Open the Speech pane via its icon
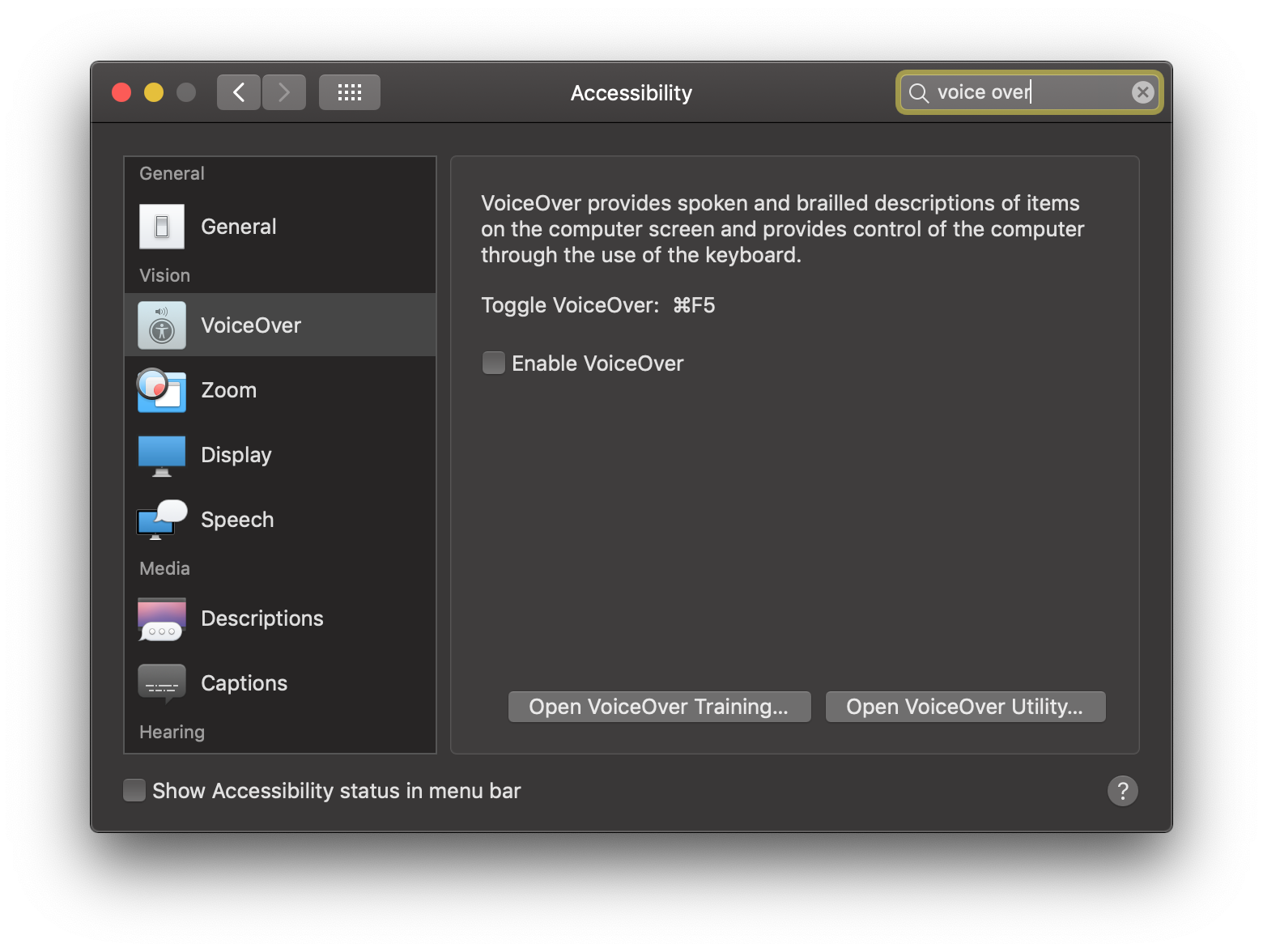This screenshot has height=952, width=1263. [161, 520]
